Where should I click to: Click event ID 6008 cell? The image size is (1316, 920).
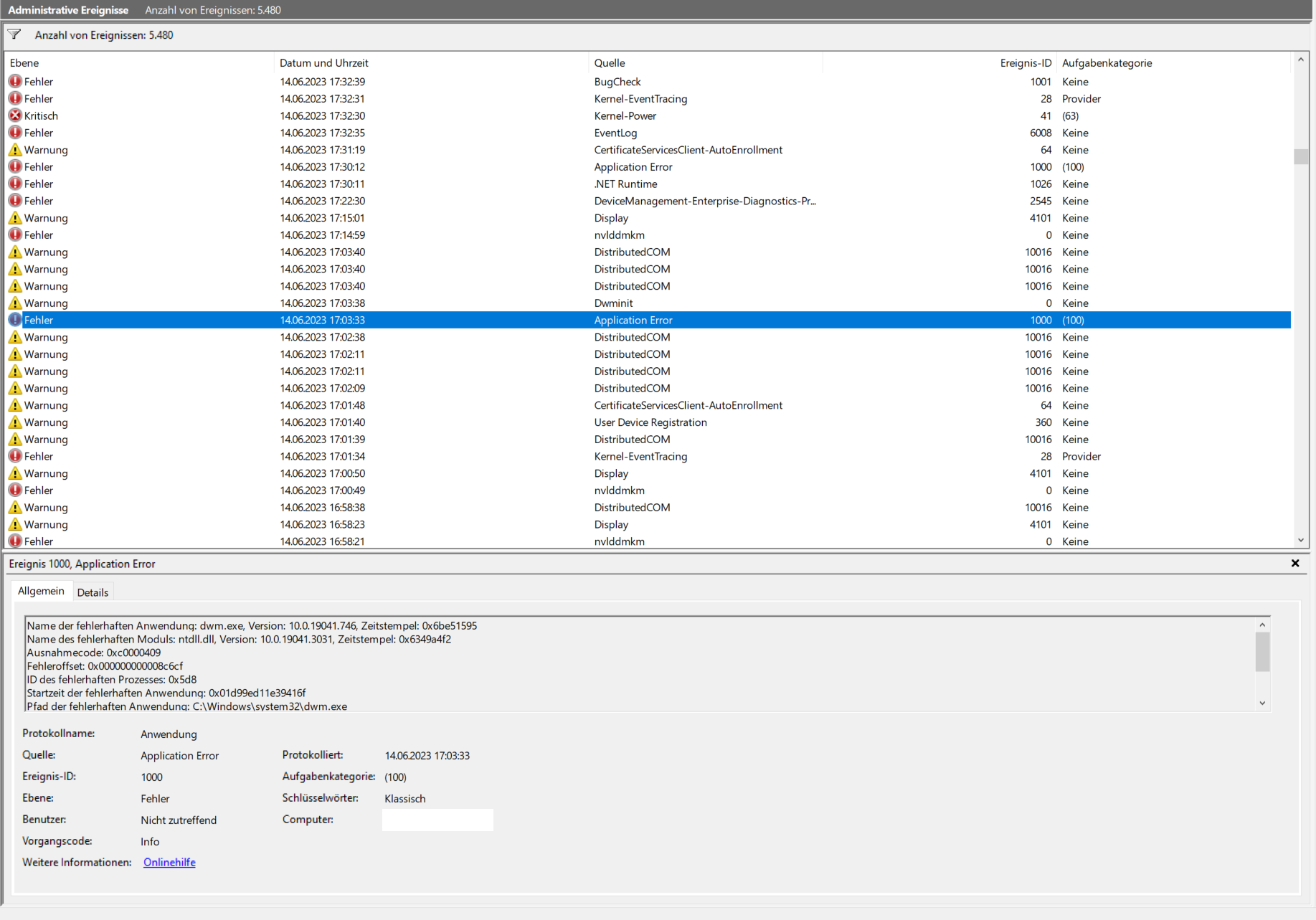(x=1041, y=133)
